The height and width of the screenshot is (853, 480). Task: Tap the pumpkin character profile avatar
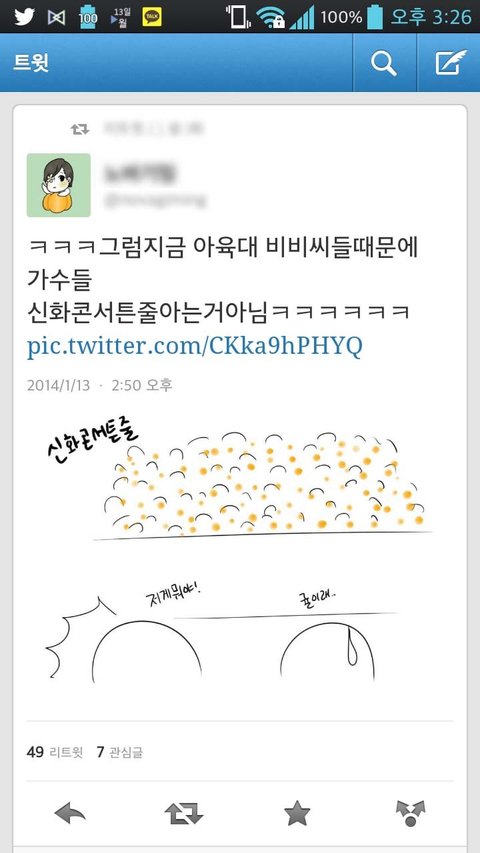tap(59, 185)
